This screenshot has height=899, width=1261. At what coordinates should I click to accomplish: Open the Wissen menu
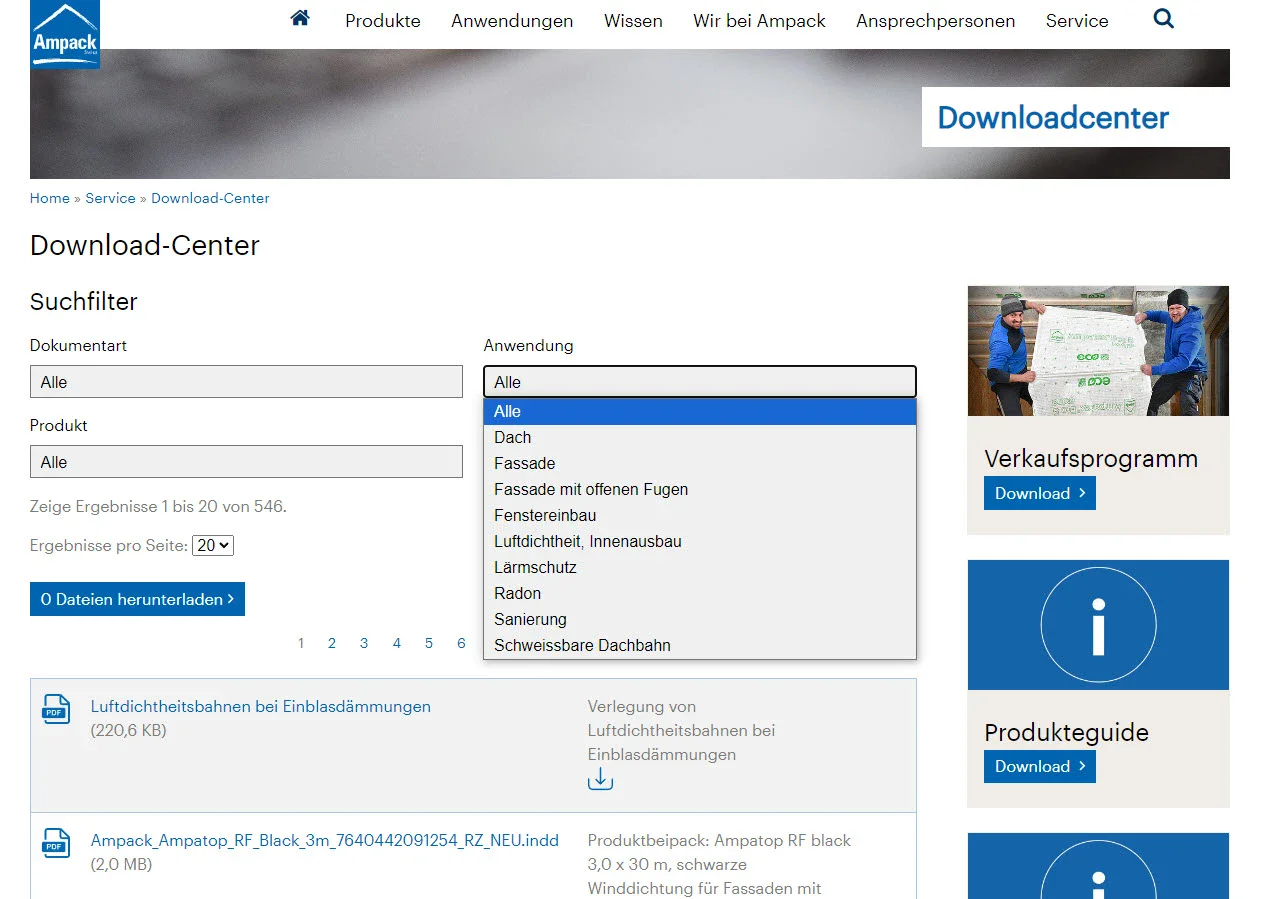(x=633, y=21)
